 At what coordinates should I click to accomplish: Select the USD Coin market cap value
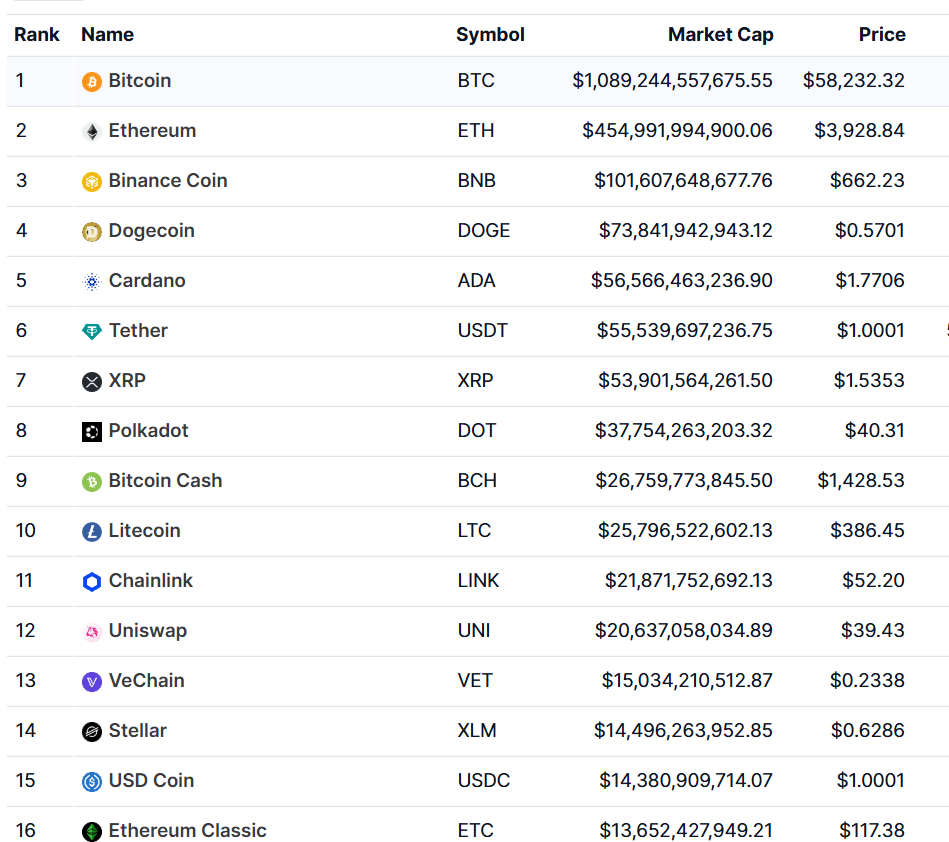click(x=686, y=781)
